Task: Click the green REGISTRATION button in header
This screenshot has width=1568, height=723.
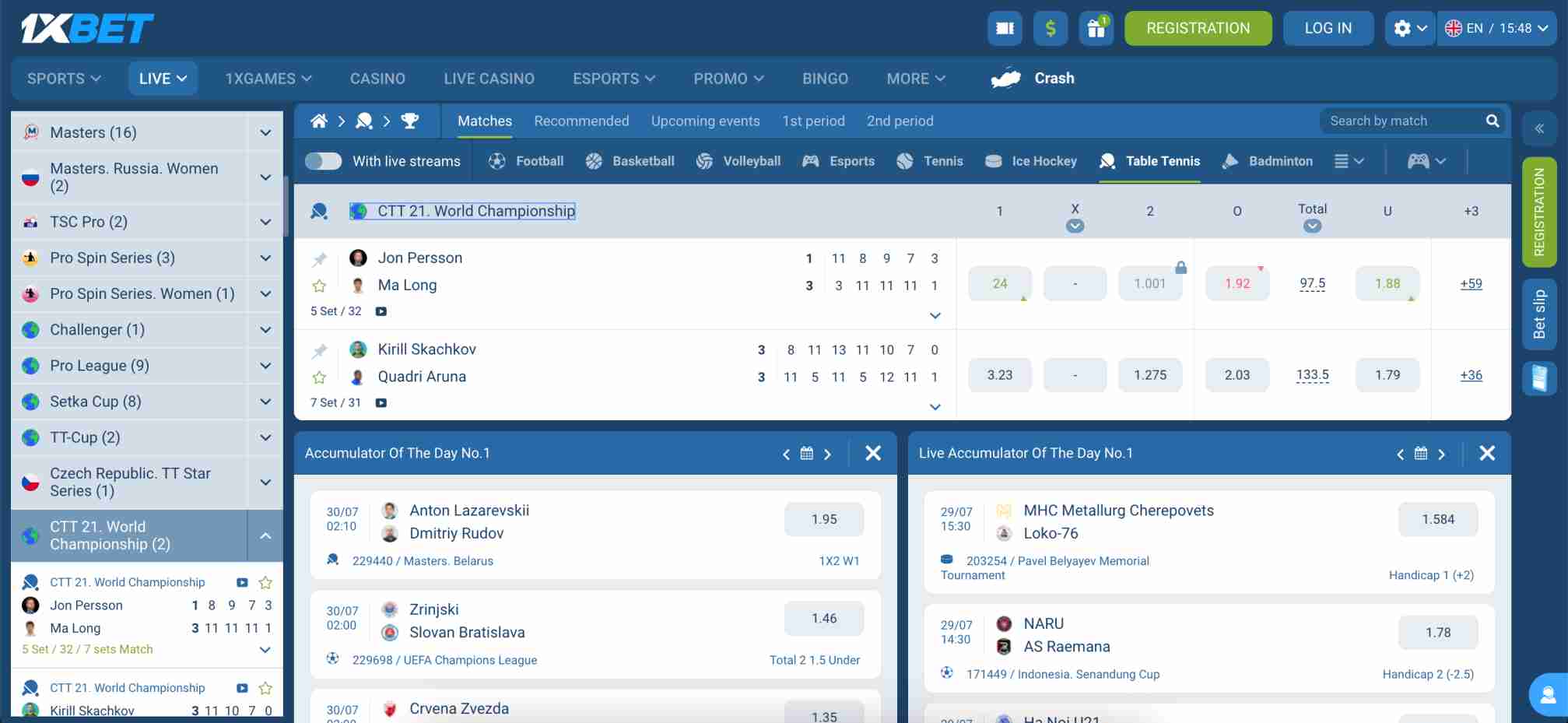Action: coord(1198,29)
